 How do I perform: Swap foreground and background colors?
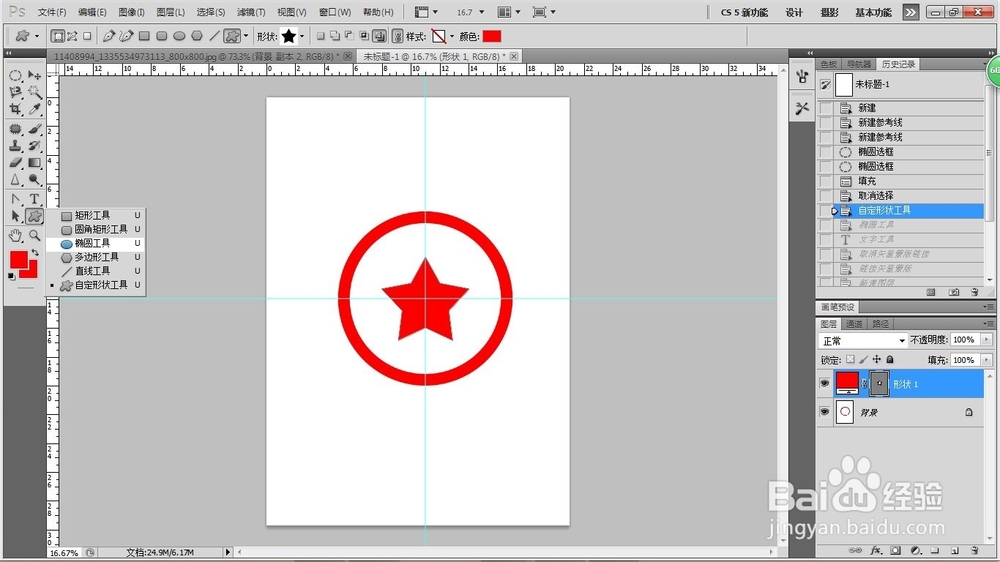(x=35, y=253)
